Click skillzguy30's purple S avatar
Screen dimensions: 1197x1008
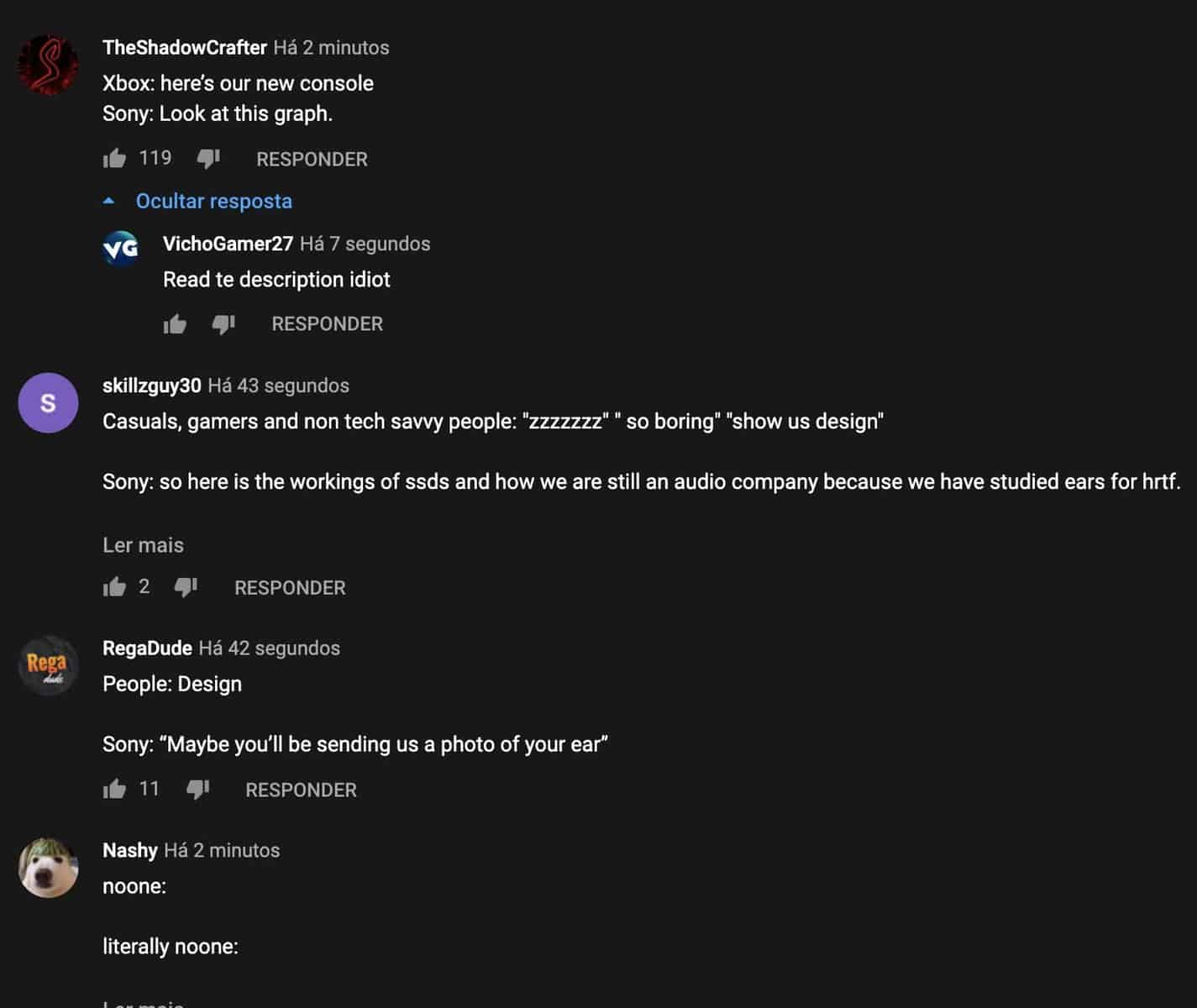tap(48, 403)
